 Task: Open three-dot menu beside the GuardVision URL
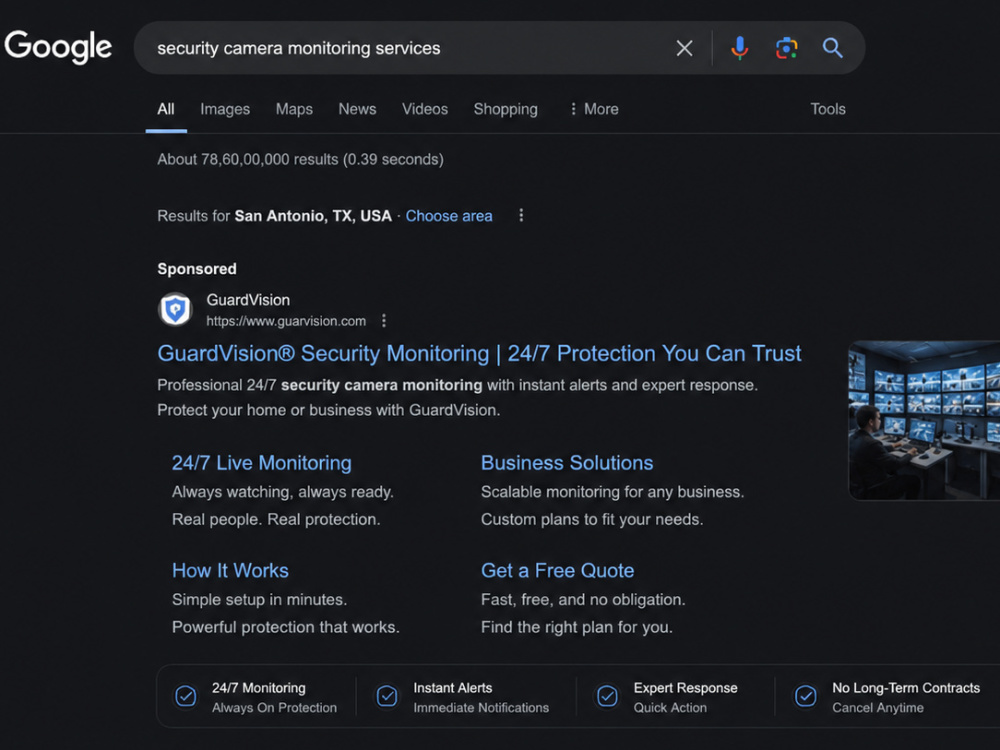pyautogui.click(x=384, y=321)
